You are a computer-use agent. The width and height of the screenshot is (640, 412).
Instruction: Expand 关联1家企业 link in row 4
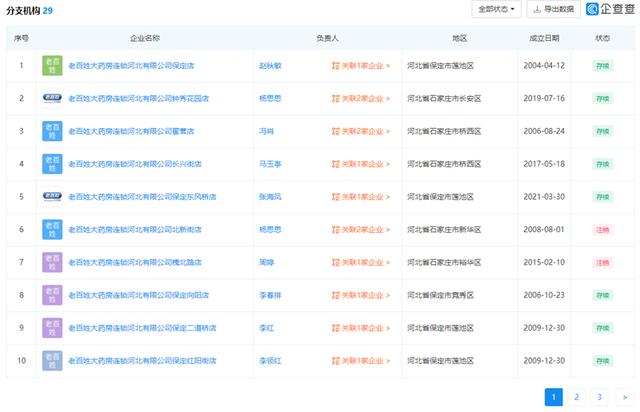pyautogui.click(x=361, y=164)
